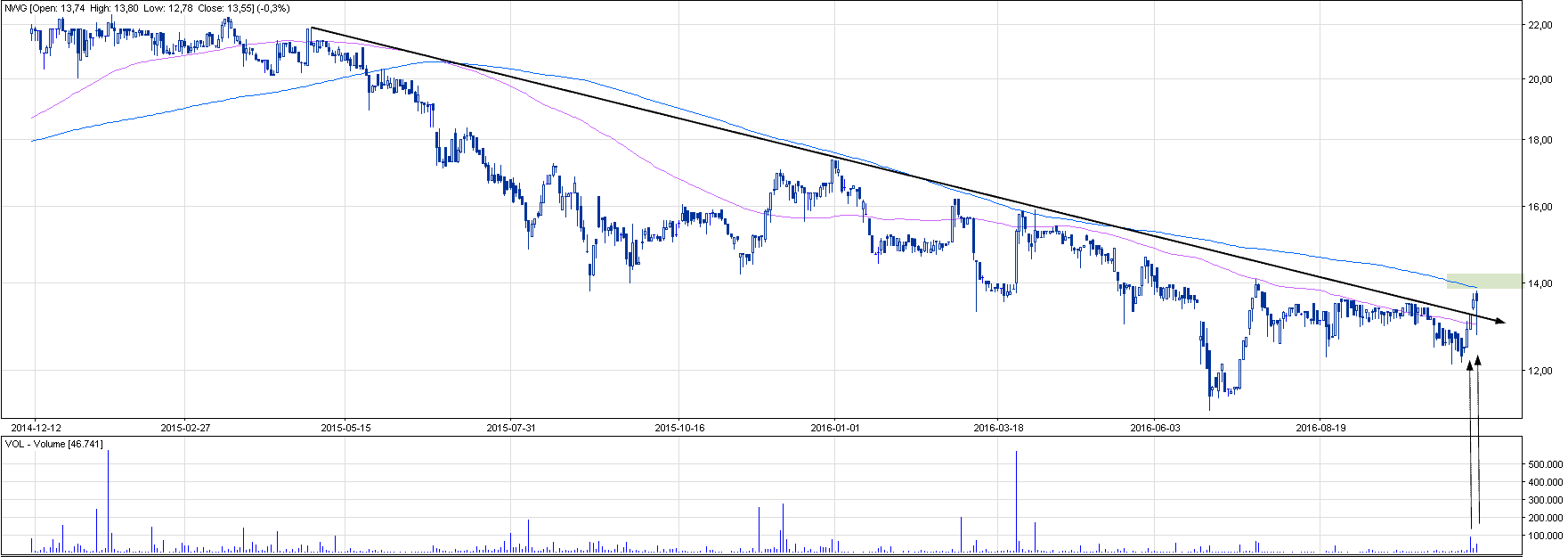Click the VOL - Volume panel label
The width and height of the screenshot is (1568, 557).
(53, 444)
